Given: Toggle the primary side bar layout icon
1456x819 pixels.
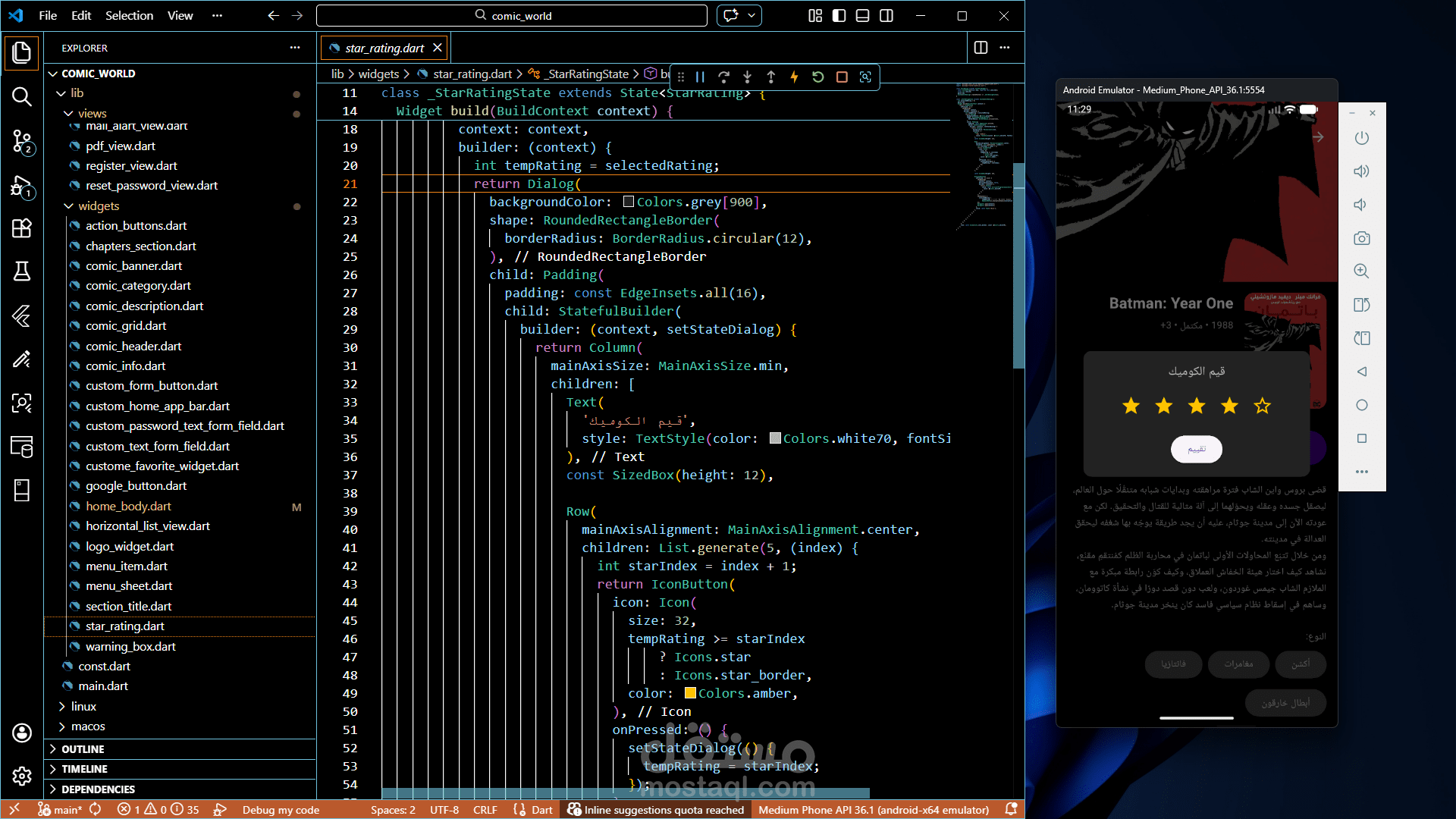Looking at the screenshot, I should 839,16.
